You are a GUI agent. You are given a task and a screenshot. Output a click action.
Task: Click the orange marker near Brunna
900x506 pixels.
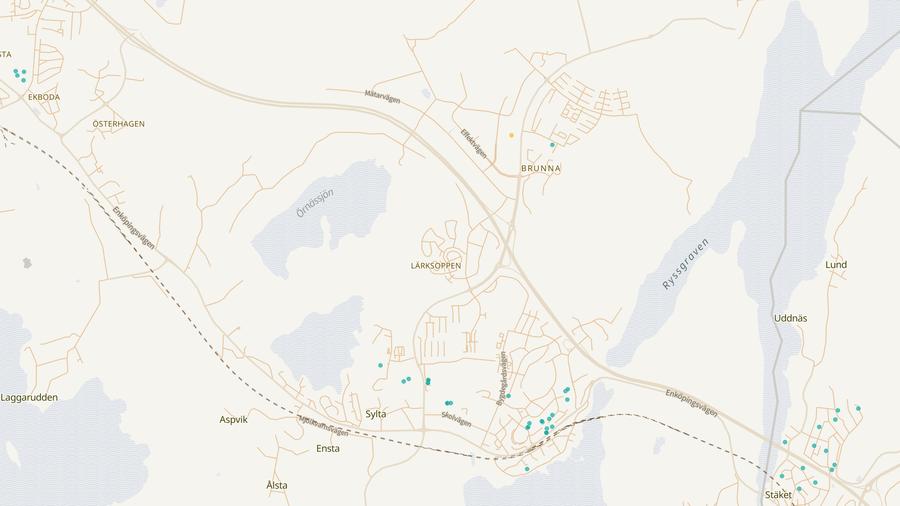click(x=511, y=135)
